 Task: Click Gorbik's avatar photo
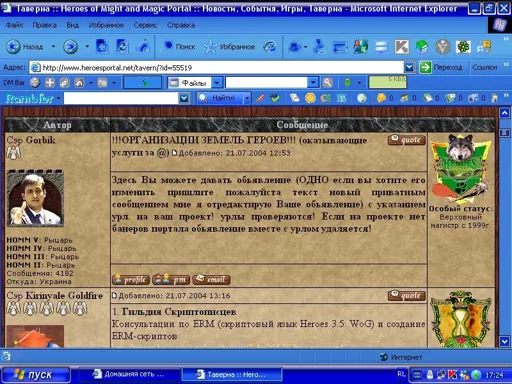(x=35, y=198)
